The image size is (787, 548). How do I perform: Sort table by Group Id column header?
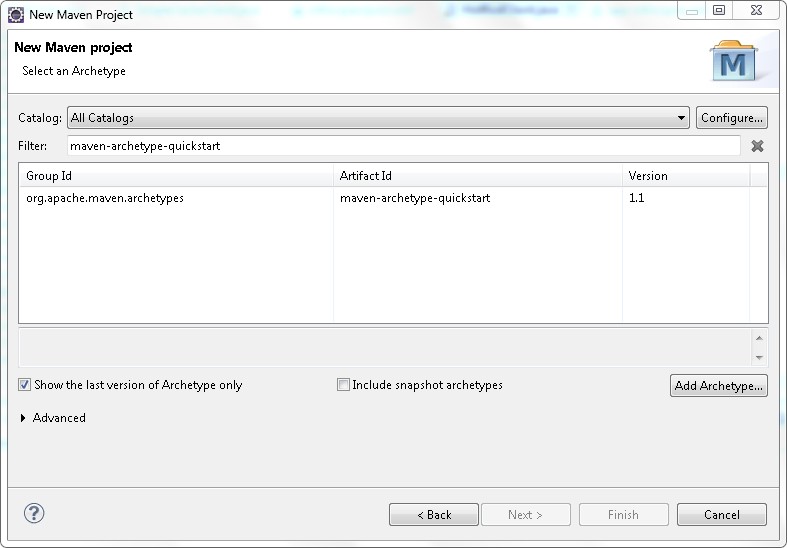pos(176,176)
